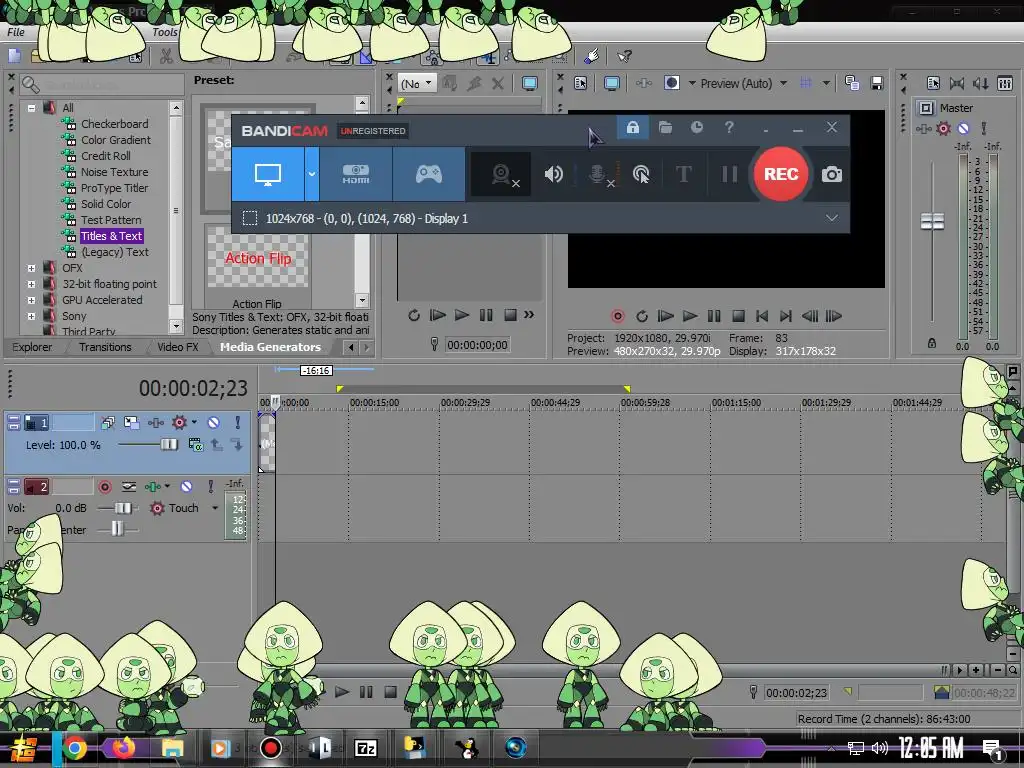Open the screen mode dropdown arrow in Bandicam
This screenshot has width=1024, height=768.
[312, 174]
